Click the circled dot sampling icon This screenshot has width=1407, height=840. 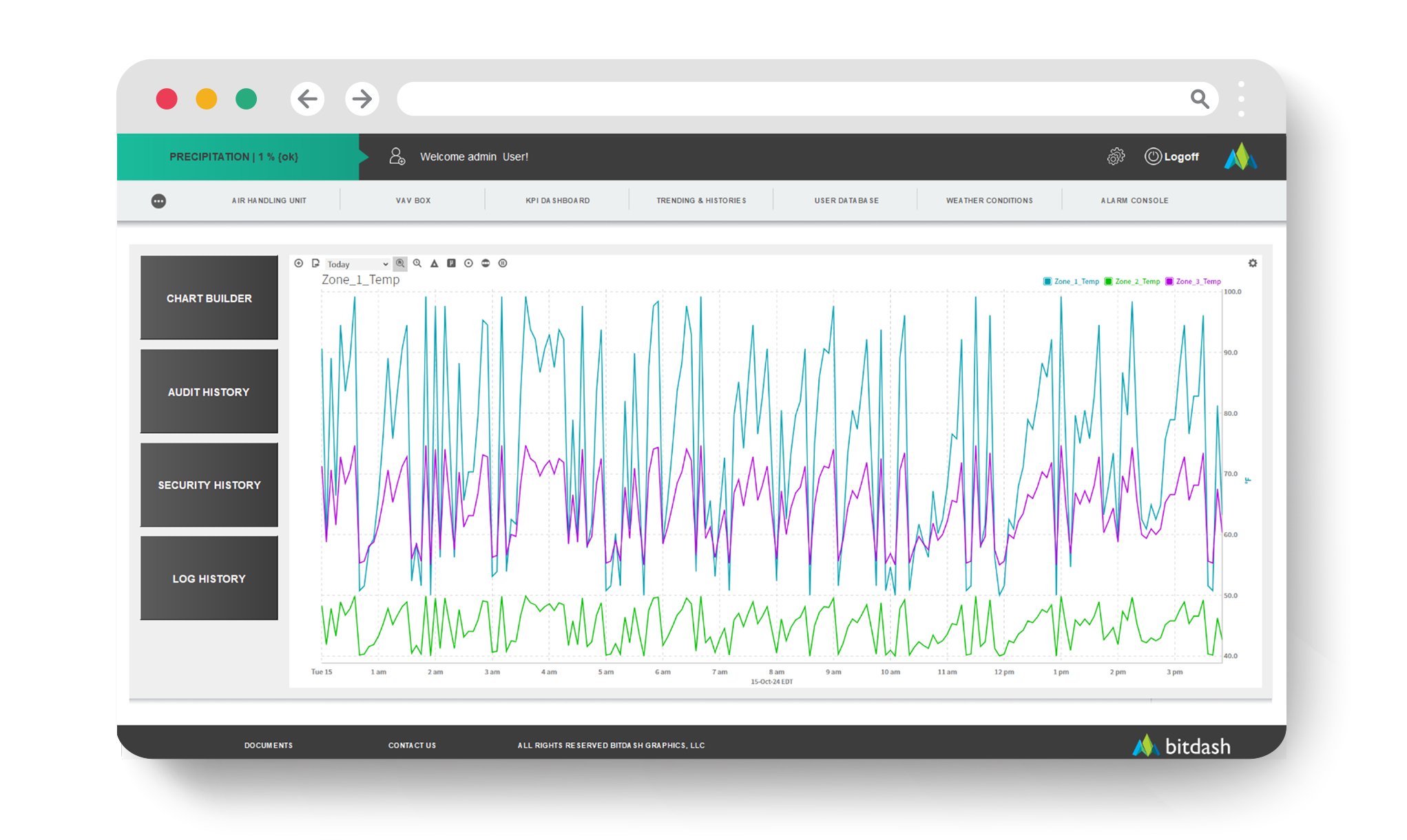coord(468,263)
